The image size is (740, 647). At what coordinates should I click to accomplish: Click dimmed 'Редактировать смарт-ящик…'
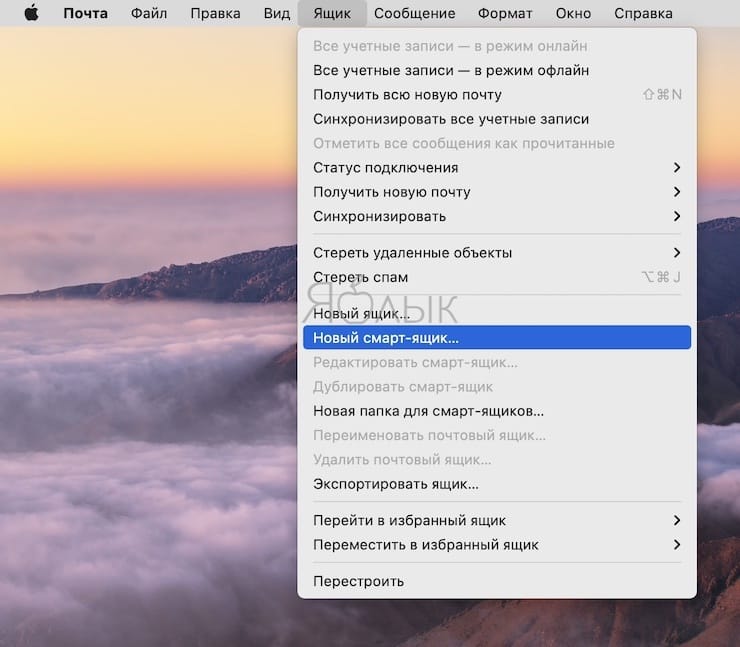click(x=497, y=362)
